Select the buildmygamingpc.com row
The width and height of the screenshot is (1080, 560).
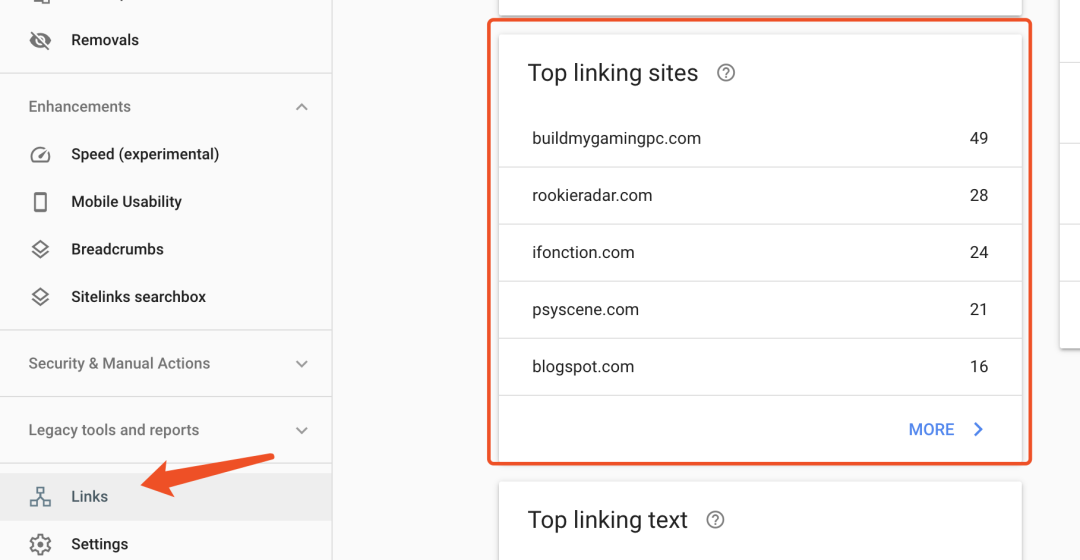coord(760,138)
